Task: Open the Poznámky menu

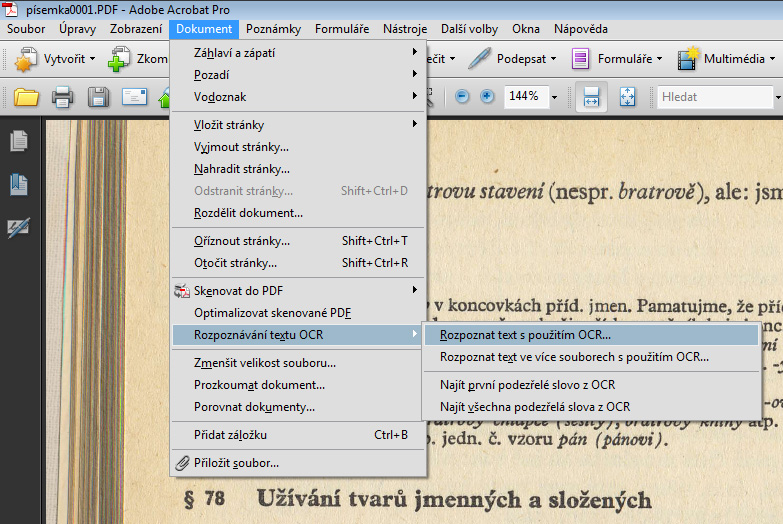Action: (x=273, y=29)
